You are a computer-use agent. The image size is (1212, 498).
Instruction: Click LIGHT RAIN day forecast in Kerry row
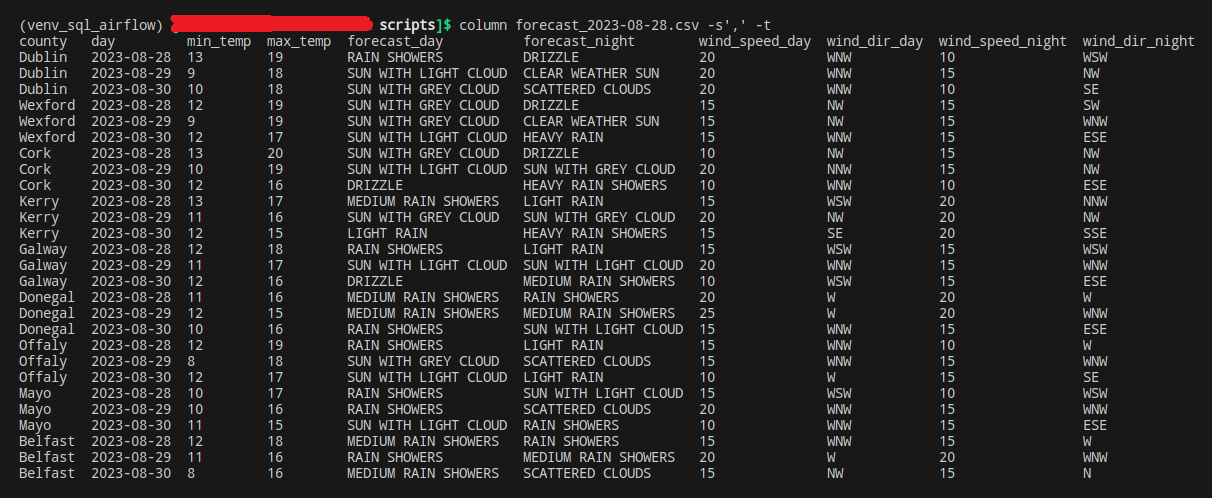pos(386,233)
